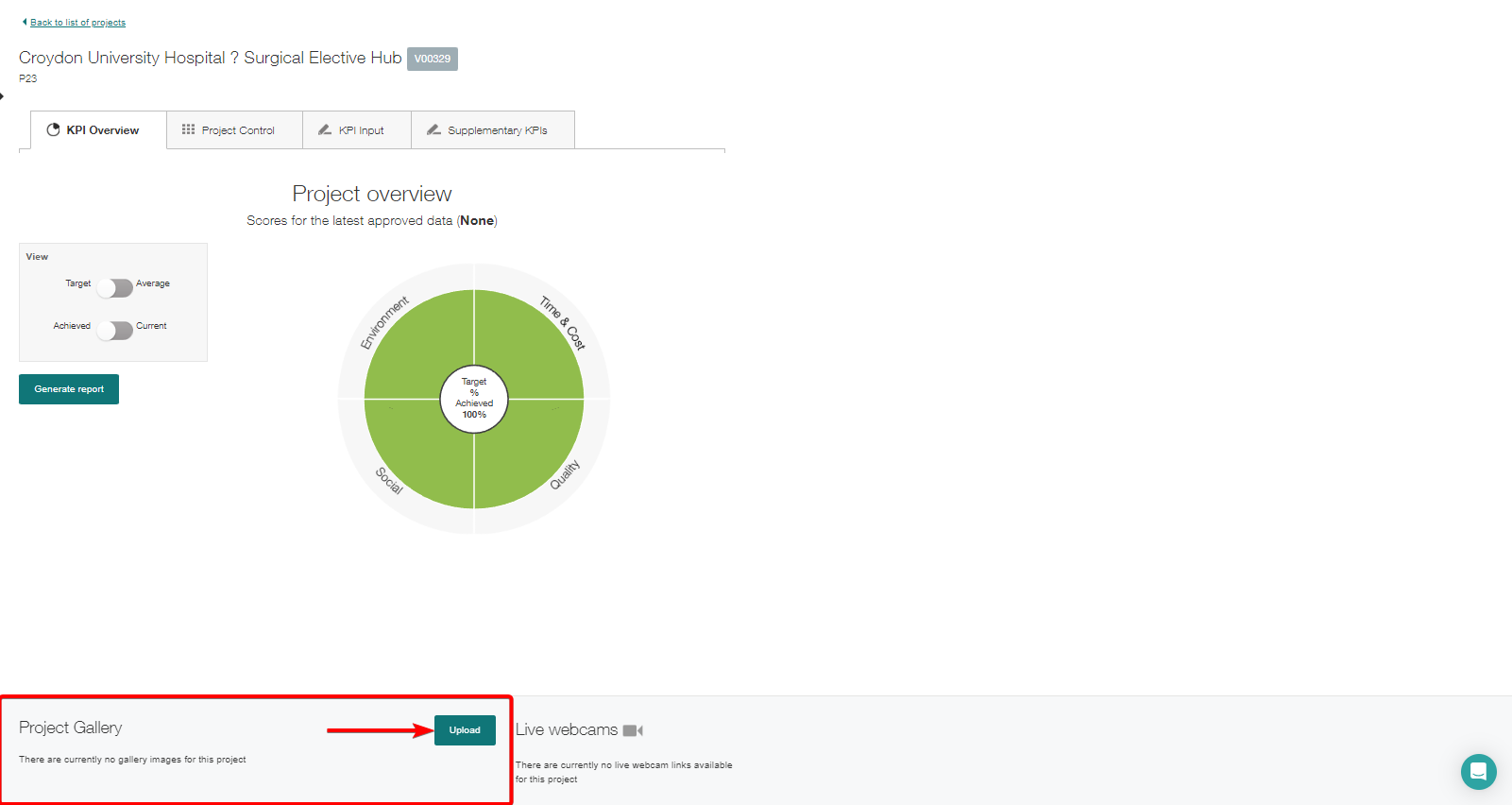1512x805 pixels.
Task: Select the Social quadrant of the chart
Action: pyautogui.click(x=420, y=454)
